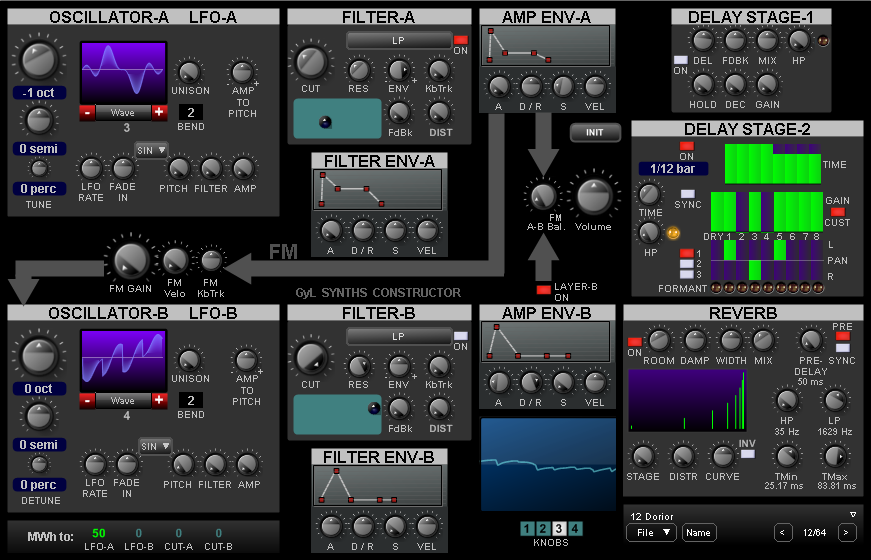Viewport: 871px width, 560px height.
Task: Toggle the LAYER-B ON switch
Action: pyautogui.click(x=544, y=290)
